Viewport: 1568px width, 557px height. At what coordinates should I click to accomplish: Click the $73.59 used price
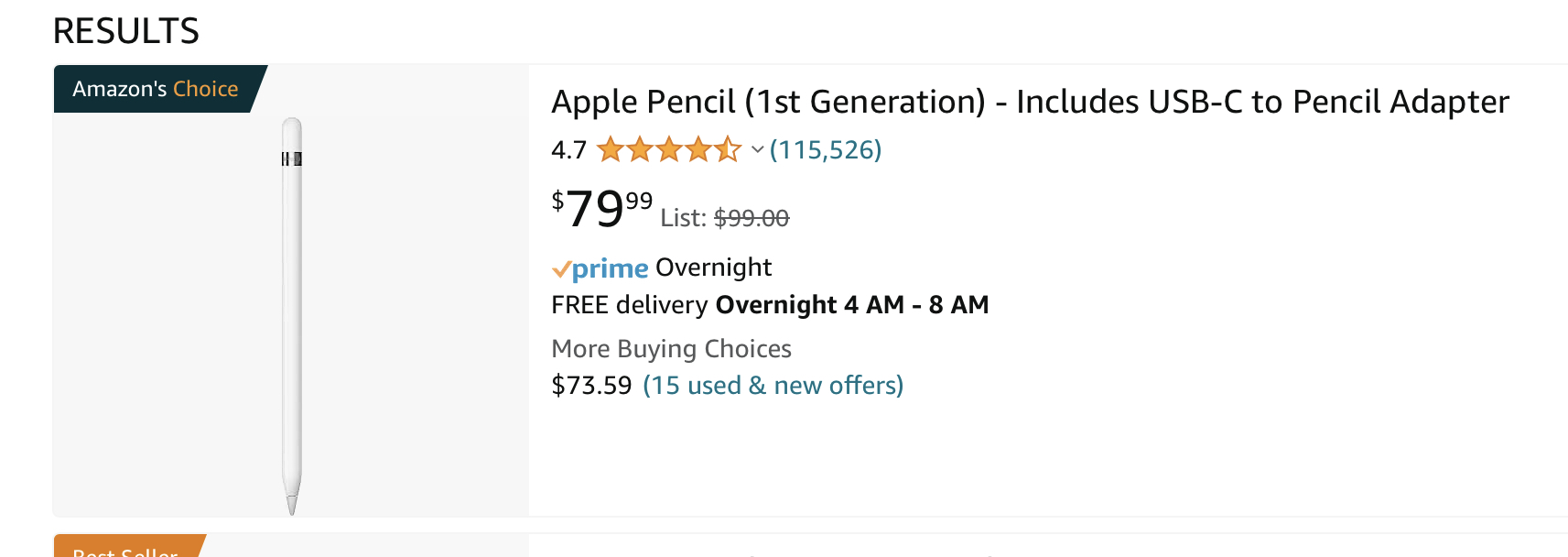click(591, 386)
